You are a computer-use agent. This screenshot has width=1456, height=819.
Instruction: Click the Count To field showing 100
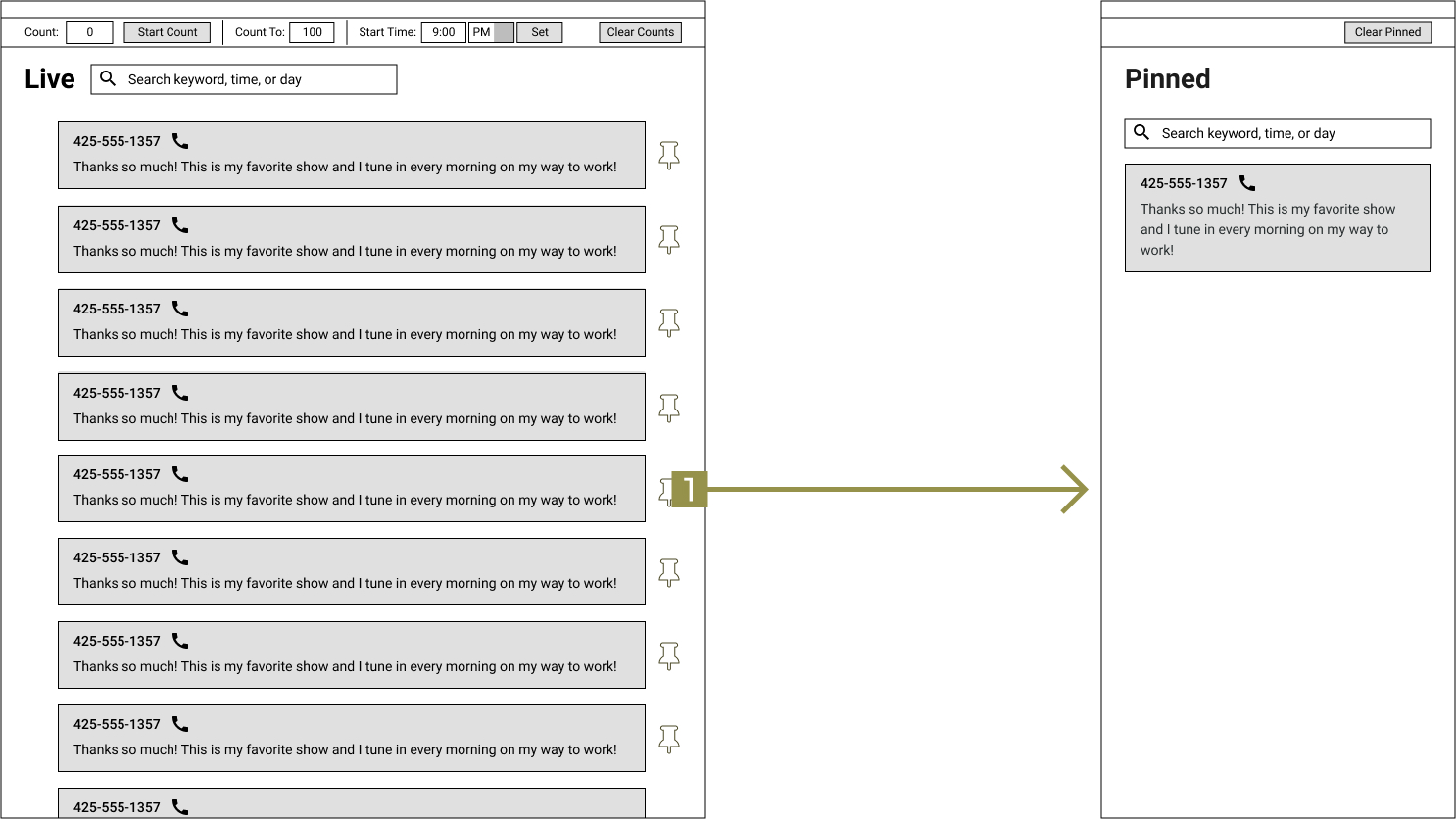click(312, 32)
